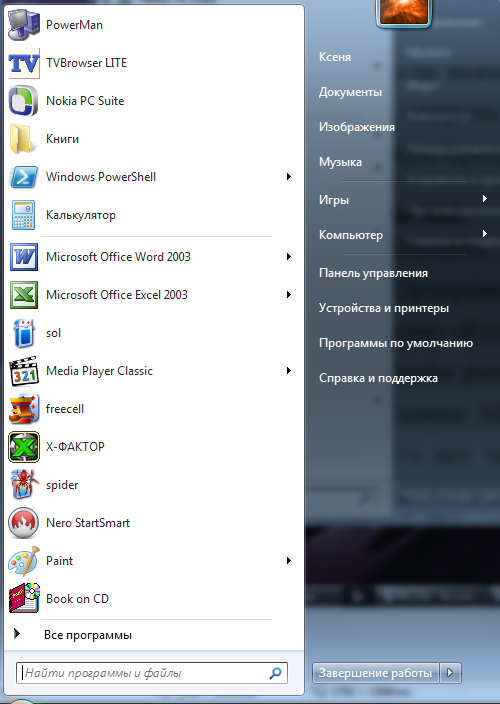Click the Microsoft Office Excel 2003 icon
The height and width of the screenshot is (704, 500).
tap(24, 295)
